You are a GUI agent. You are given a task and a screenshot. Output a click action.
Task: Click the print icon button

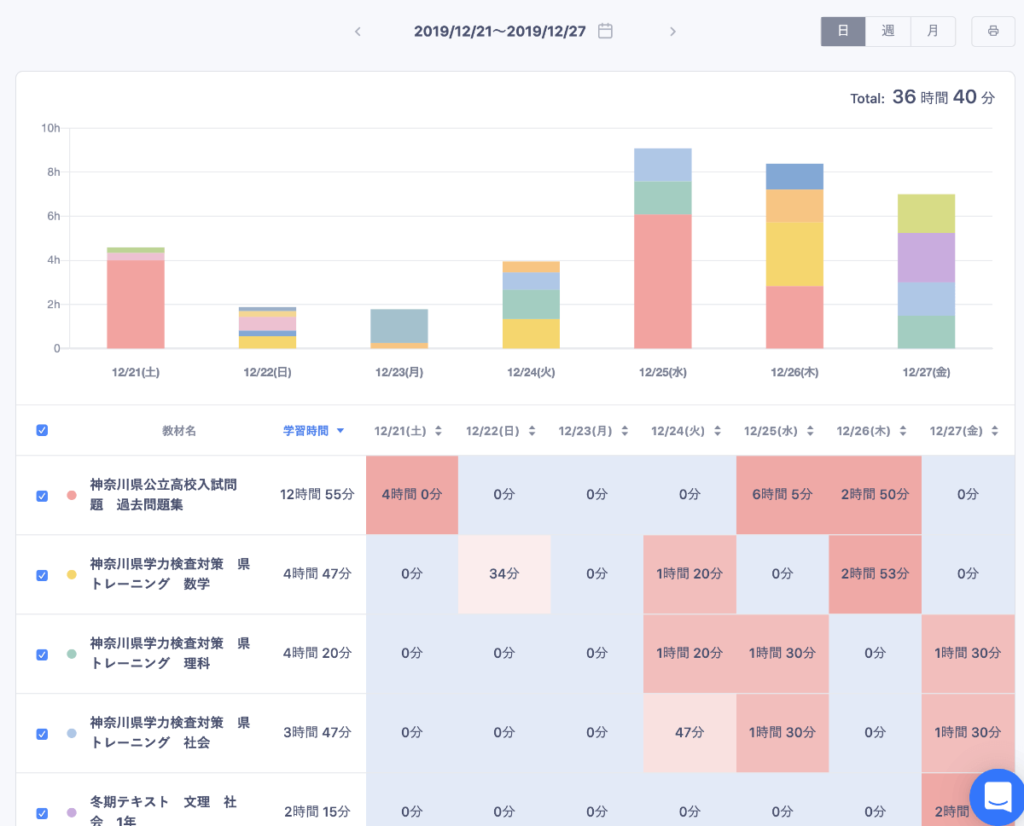coord(992,31)
